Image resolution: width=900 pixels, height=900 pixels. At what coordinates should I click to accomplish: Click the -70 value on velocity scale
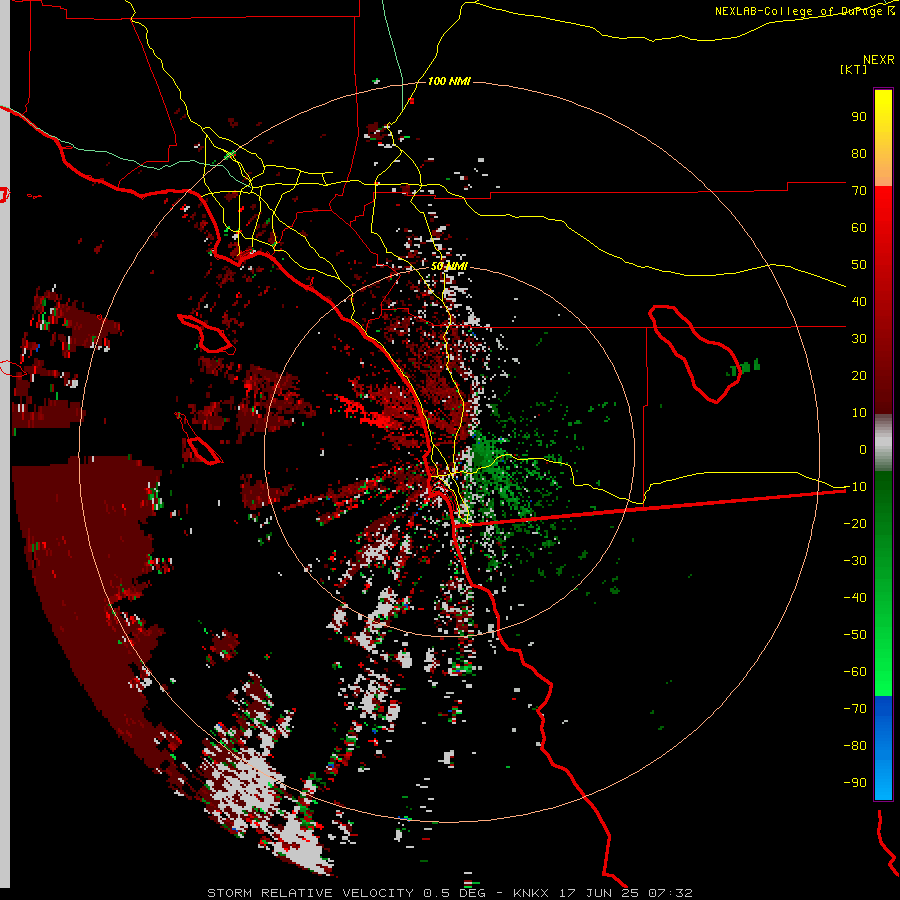pyautogui.click(x=855, y=709)
